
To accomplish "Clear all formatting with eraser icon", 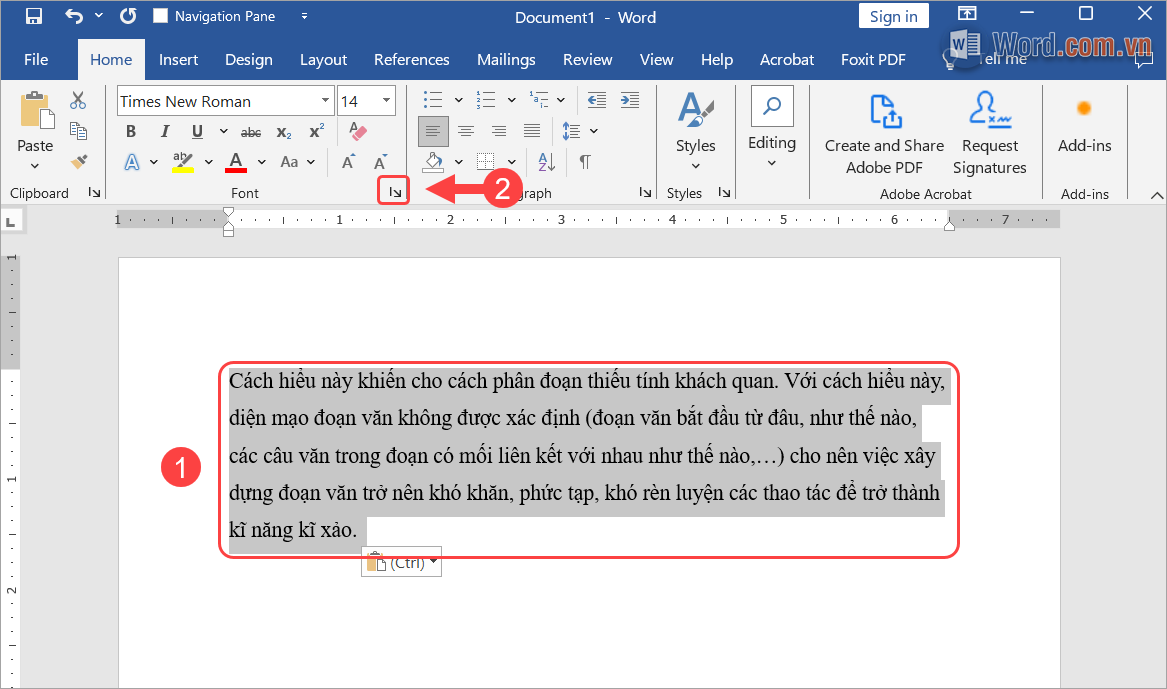I will [358, 131].
